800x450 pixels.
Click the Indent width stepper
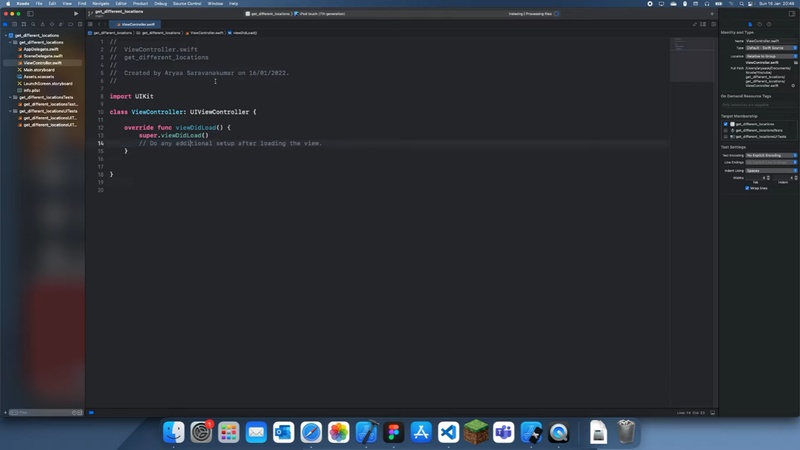click(x=795, y=178)
